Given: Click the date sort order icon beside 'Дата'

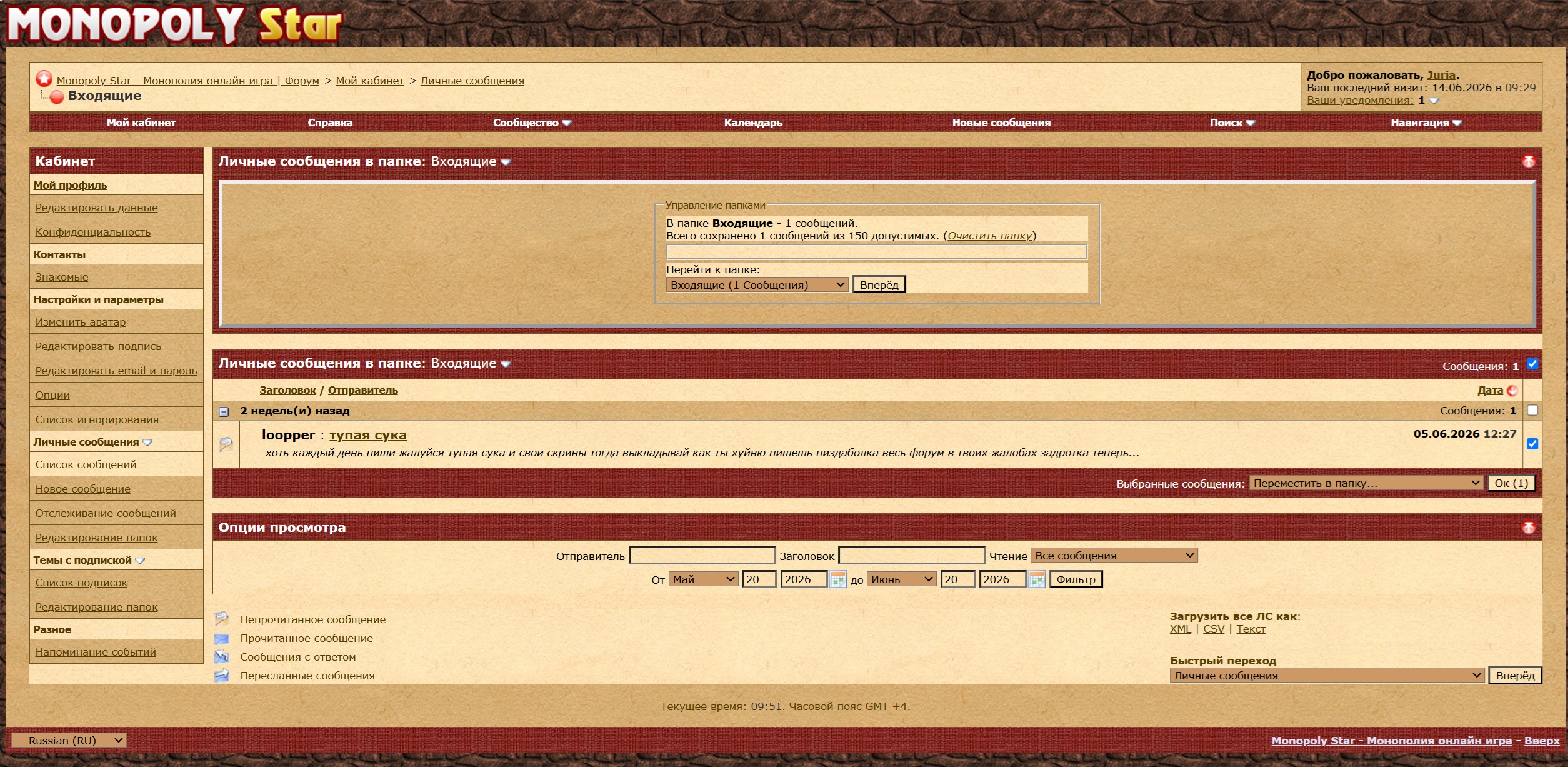Looking at the screenshot, I should click(x=1512, y=391).
